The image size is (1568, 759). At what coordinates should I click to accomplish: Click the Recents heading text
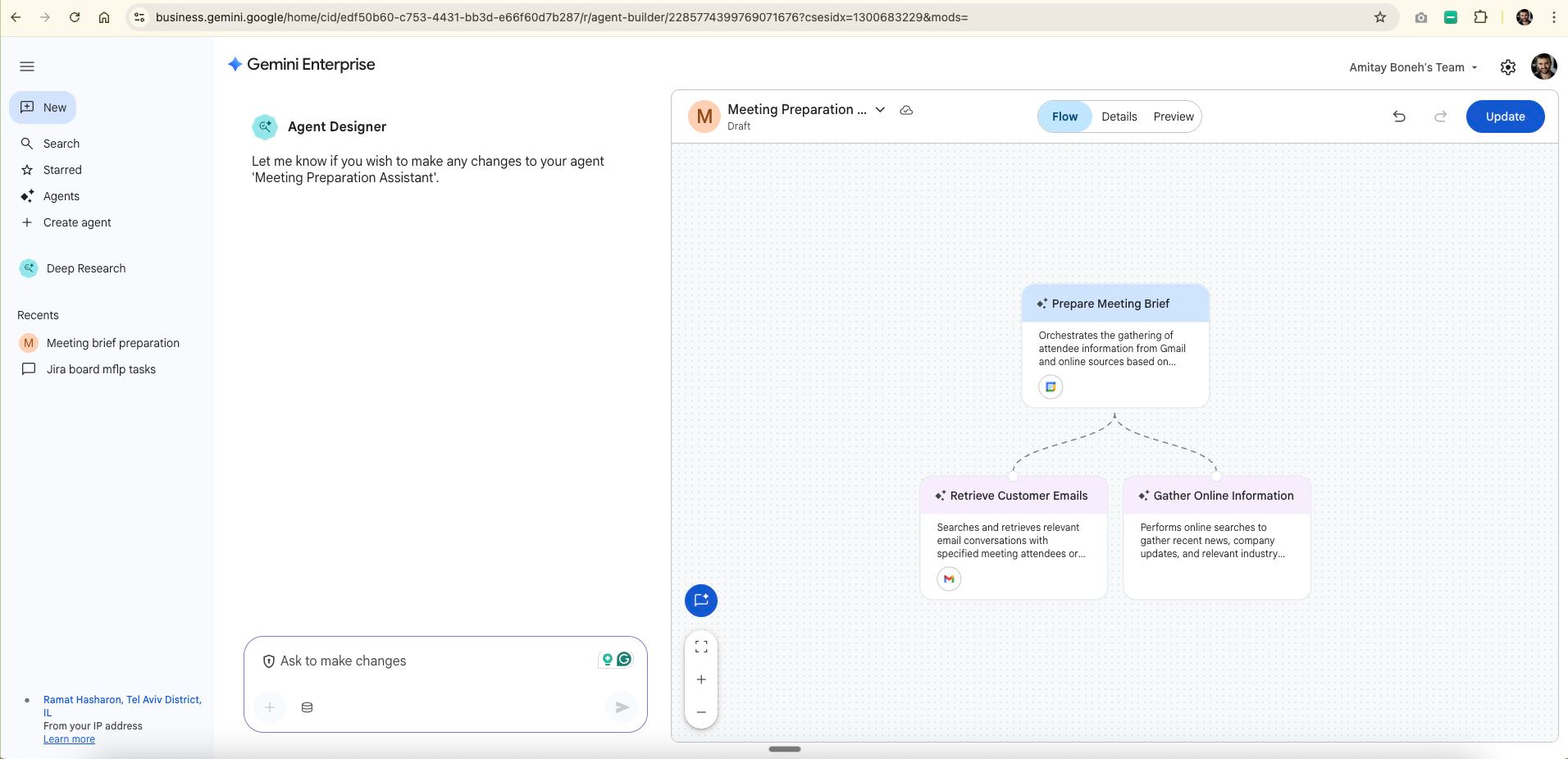click(x=38, y=315)
